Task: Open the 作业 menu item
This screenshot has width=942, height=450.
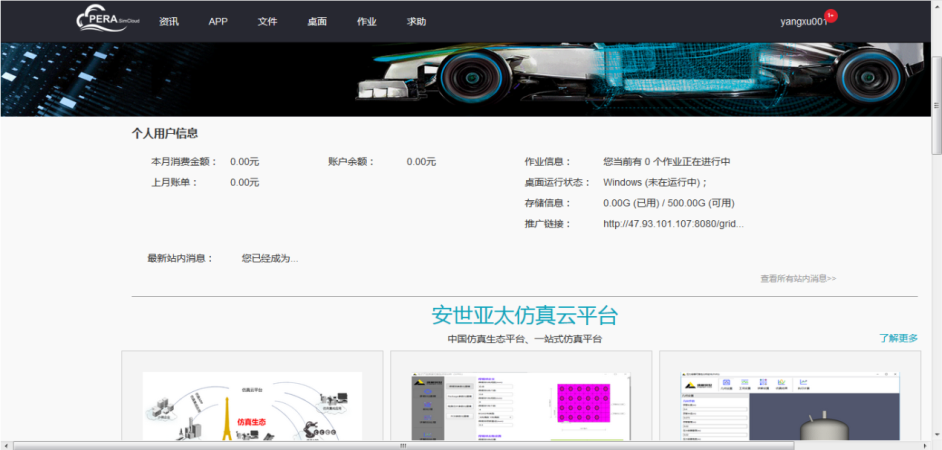Action: tap(366, 22)
